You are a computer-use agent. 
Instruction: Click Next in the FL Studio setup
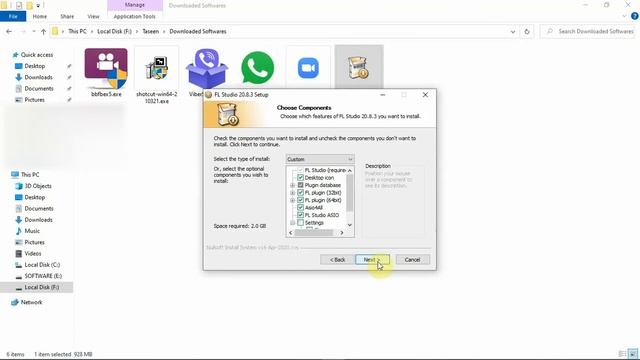[x=372, y=260]
